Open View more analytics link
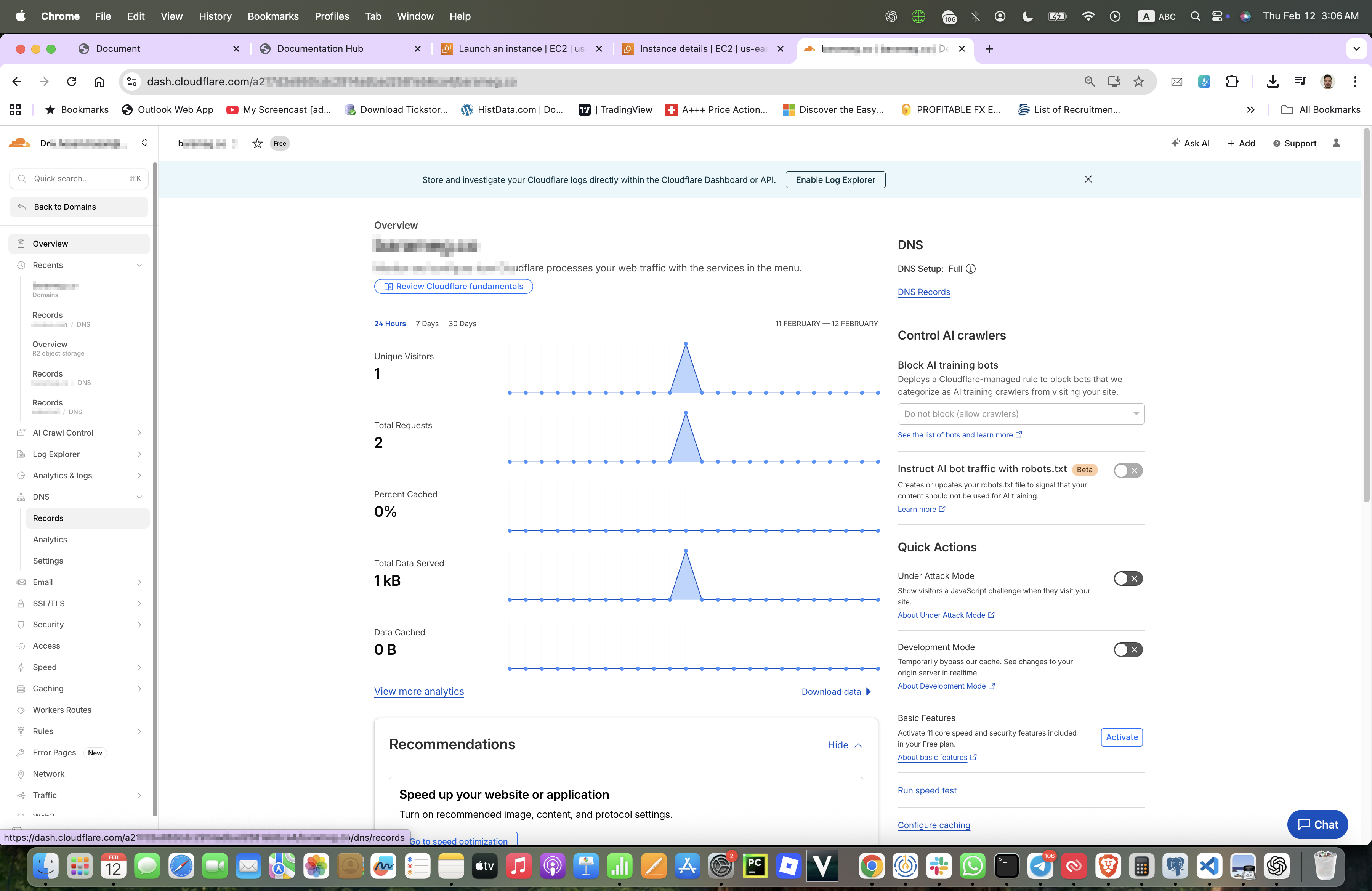The width and height of the screenshot is (1372, 891). point(418,691)
